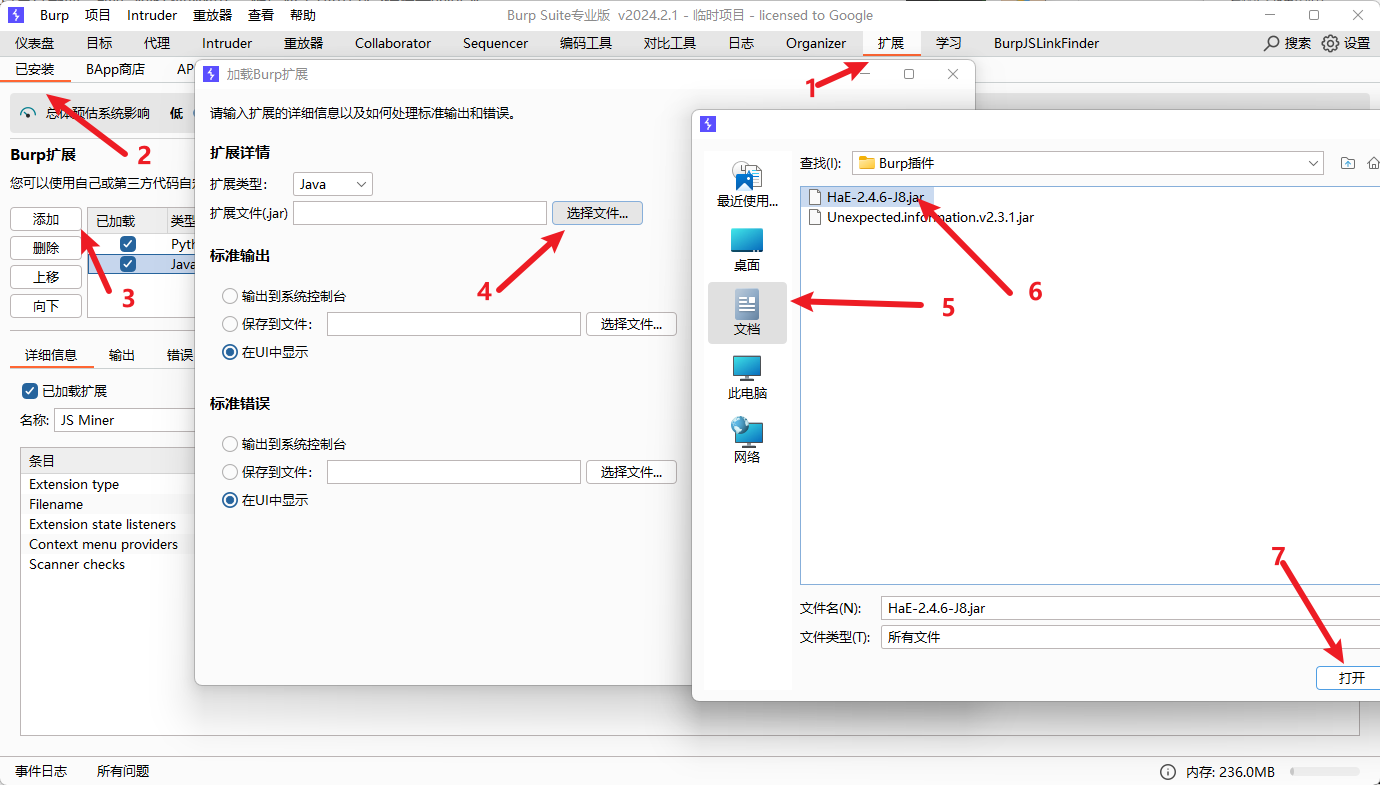
Task: Select standard output 输出到系统控制台 radio
Action: (x=230, y=296)
